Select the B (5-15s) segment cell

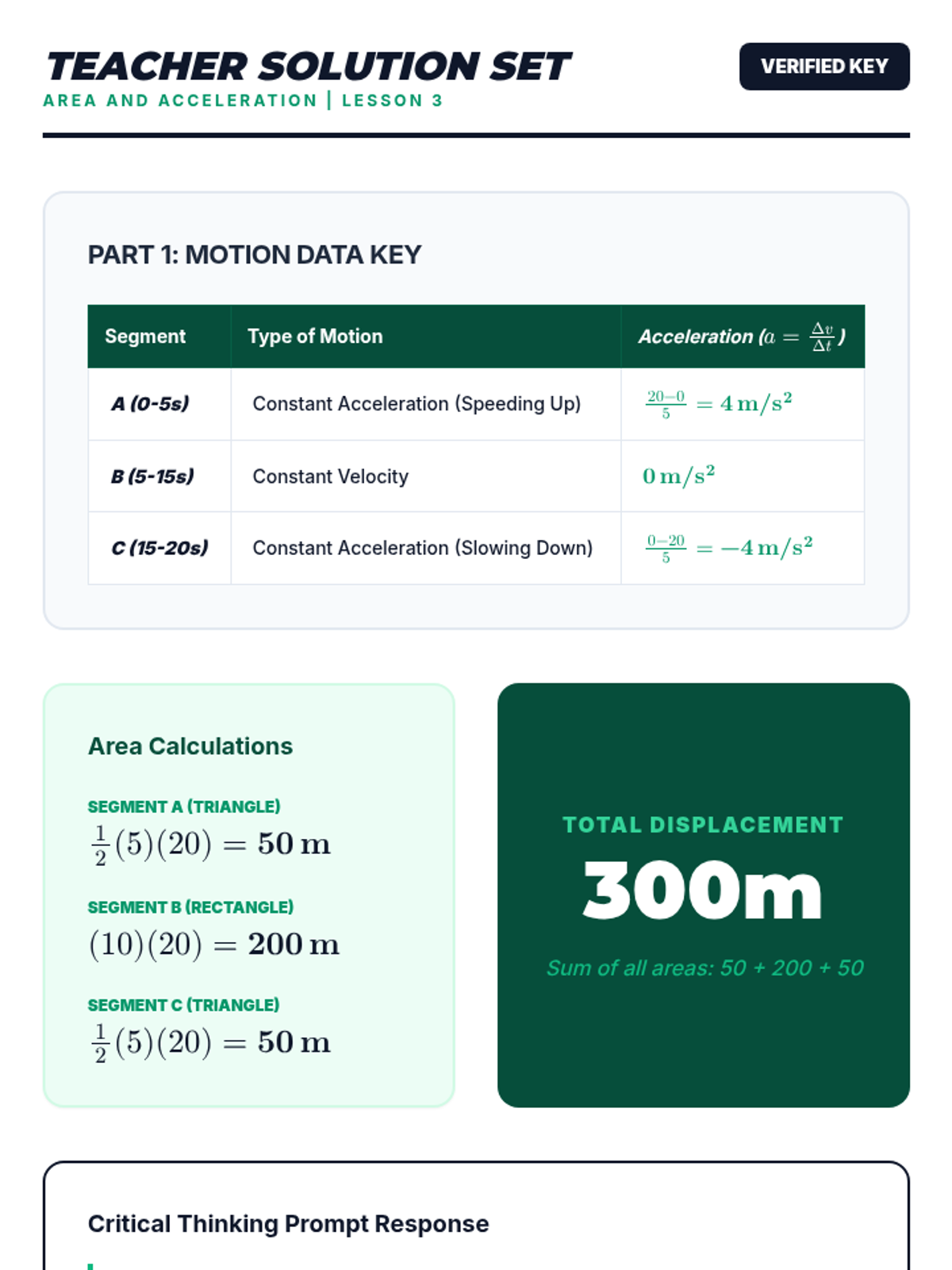[152, 476]
